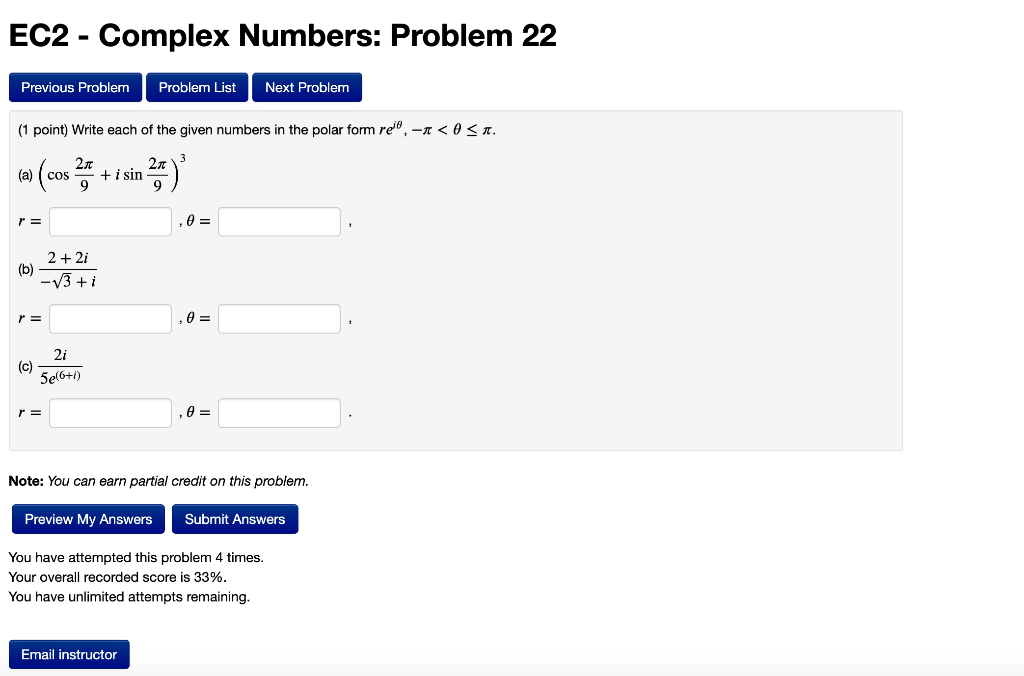Select the θ answer box for part (b)

tap(280, 318)
